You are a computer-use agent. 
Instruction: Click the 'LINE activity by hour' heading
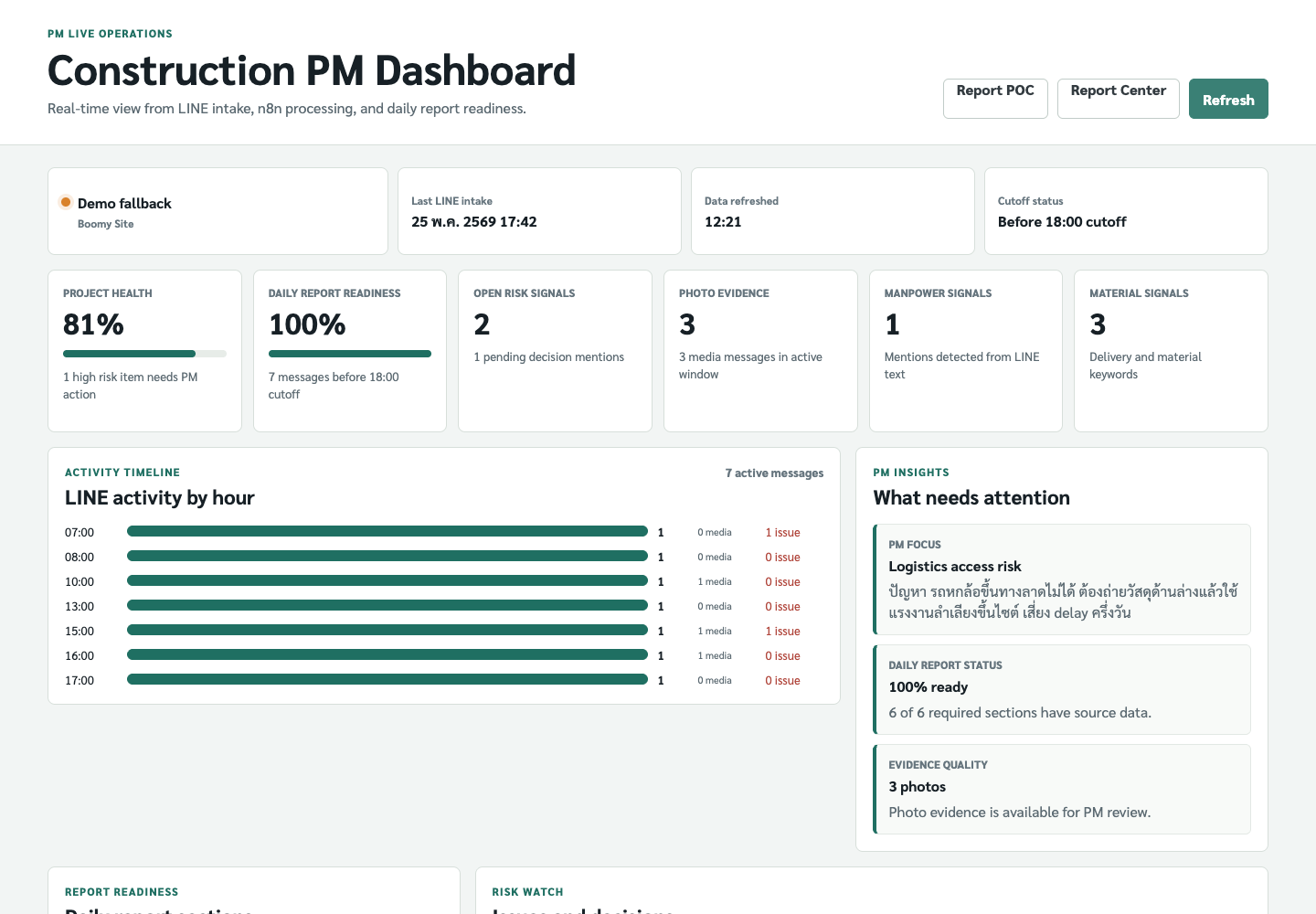(160, 498)
